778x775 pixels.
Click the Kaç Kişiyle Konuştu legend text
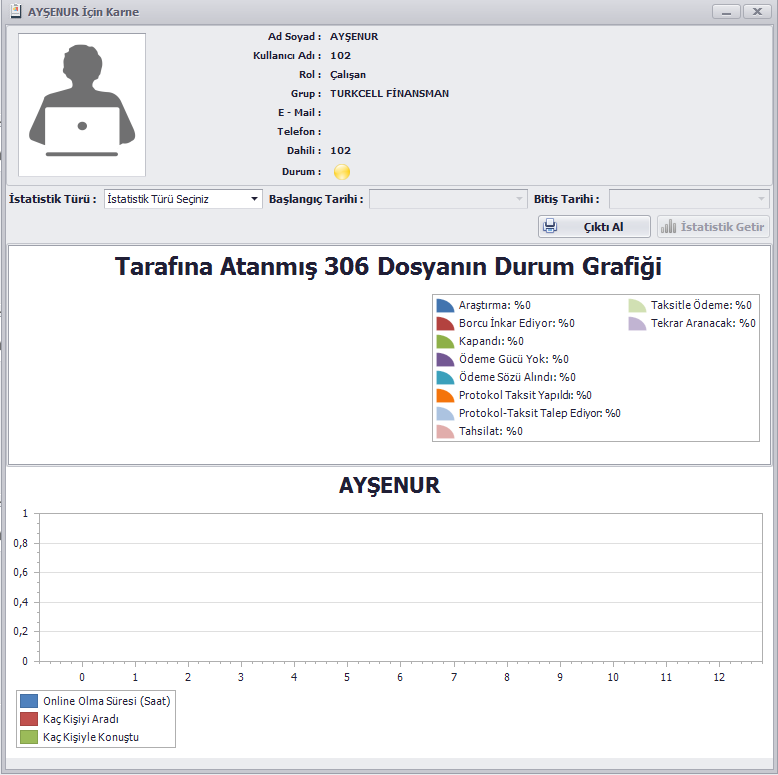[x=91, y=737]
